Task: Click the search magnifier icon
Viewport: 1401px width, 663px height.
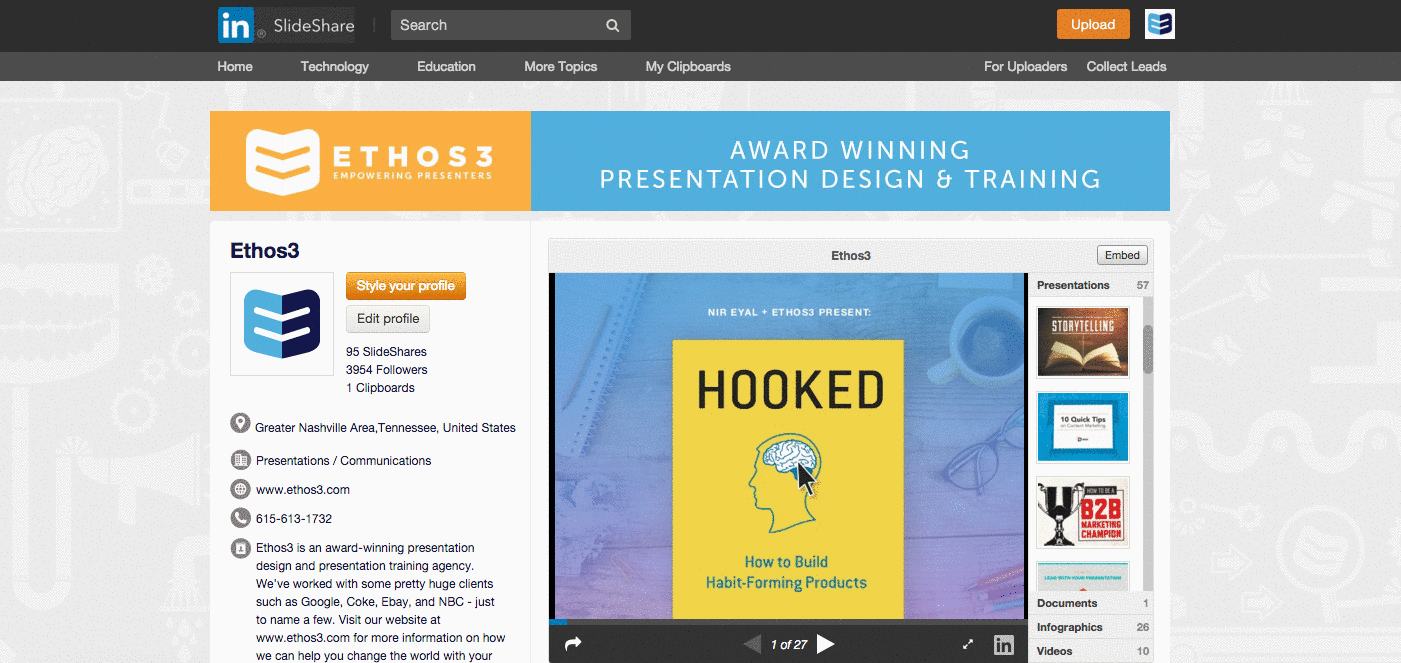Action: [x=613, y=26]
